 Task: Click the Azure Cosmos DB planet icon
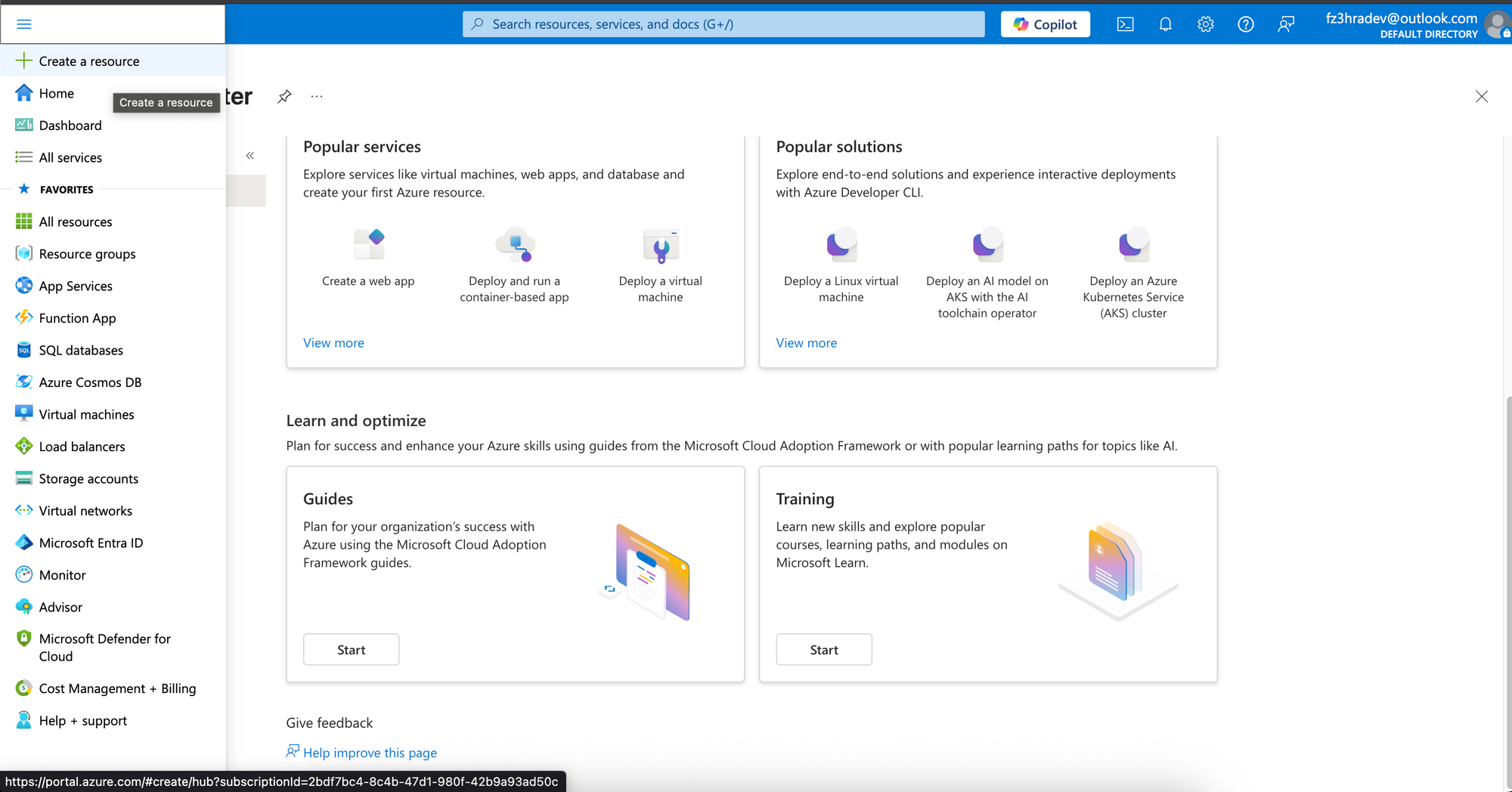pyautogui.click(x=24, y=382)
